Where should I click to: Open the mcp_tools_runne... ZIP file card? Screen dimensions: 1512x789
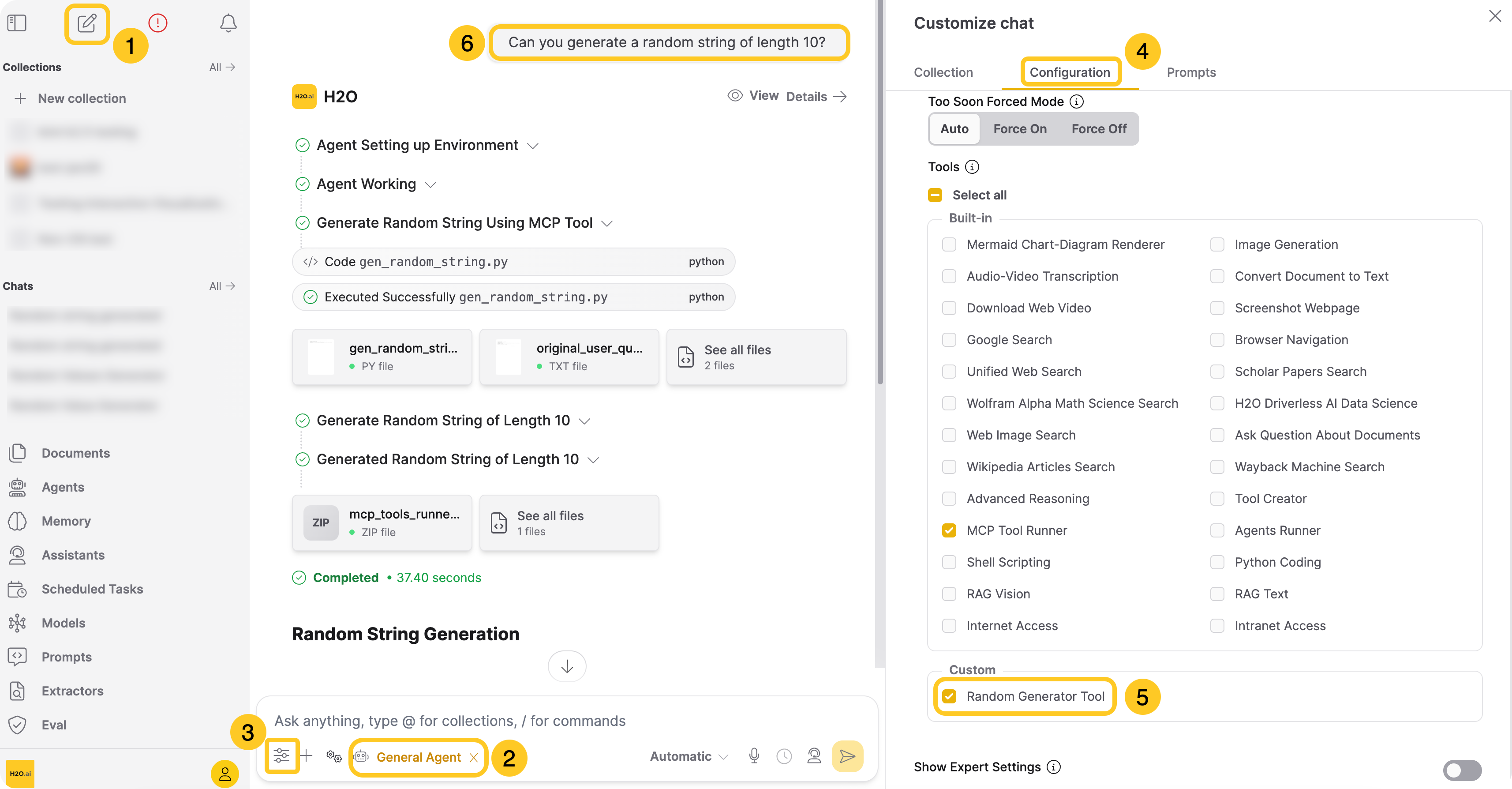pyautogui.click(x=382, y=522)
